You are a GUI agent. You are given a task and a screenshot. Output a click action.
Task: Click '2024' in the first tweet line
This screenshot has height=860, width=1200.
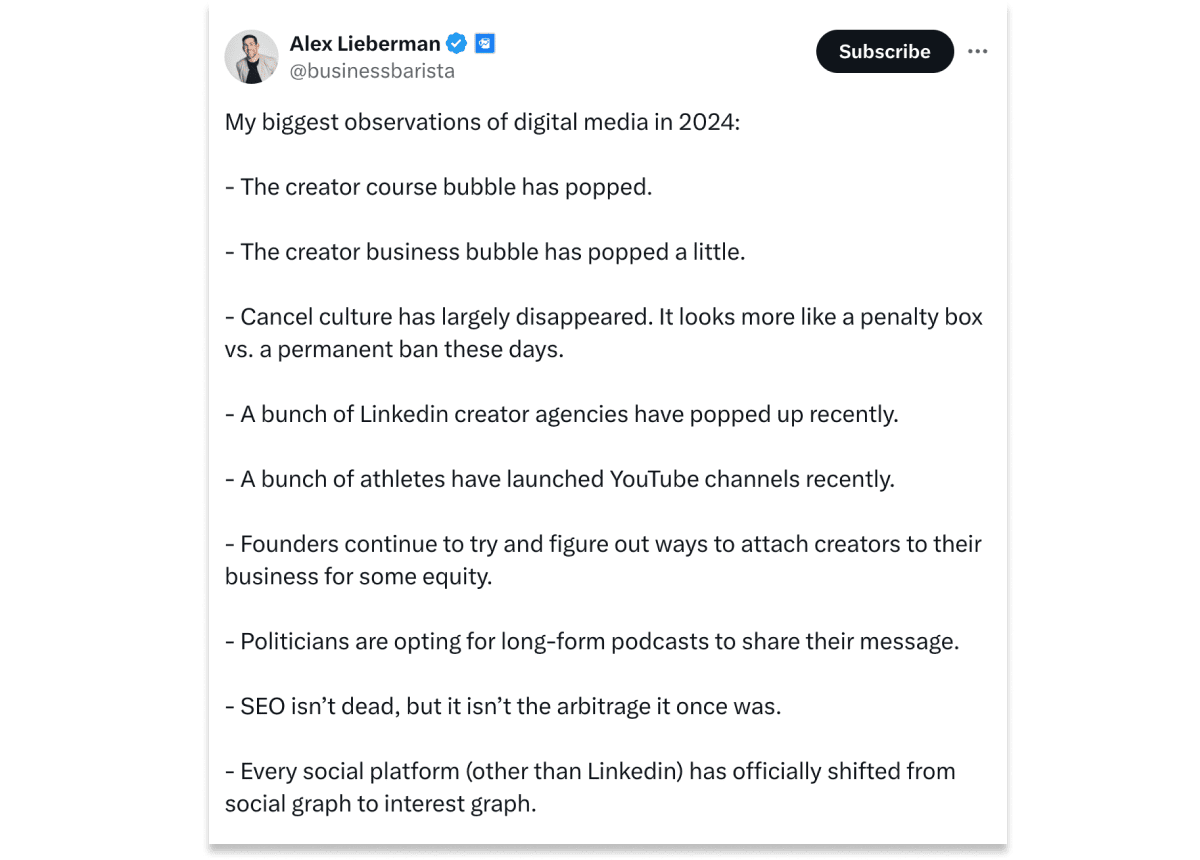(706, 123)
